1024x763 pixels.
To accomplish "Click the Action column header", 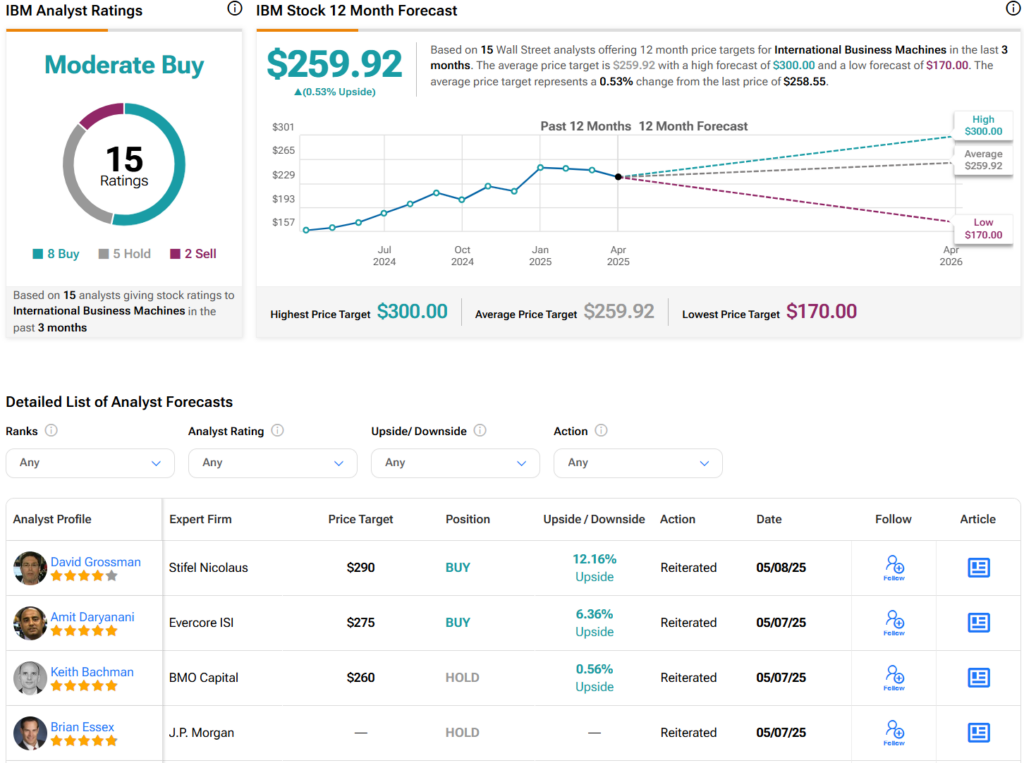I will click(677, 519).
